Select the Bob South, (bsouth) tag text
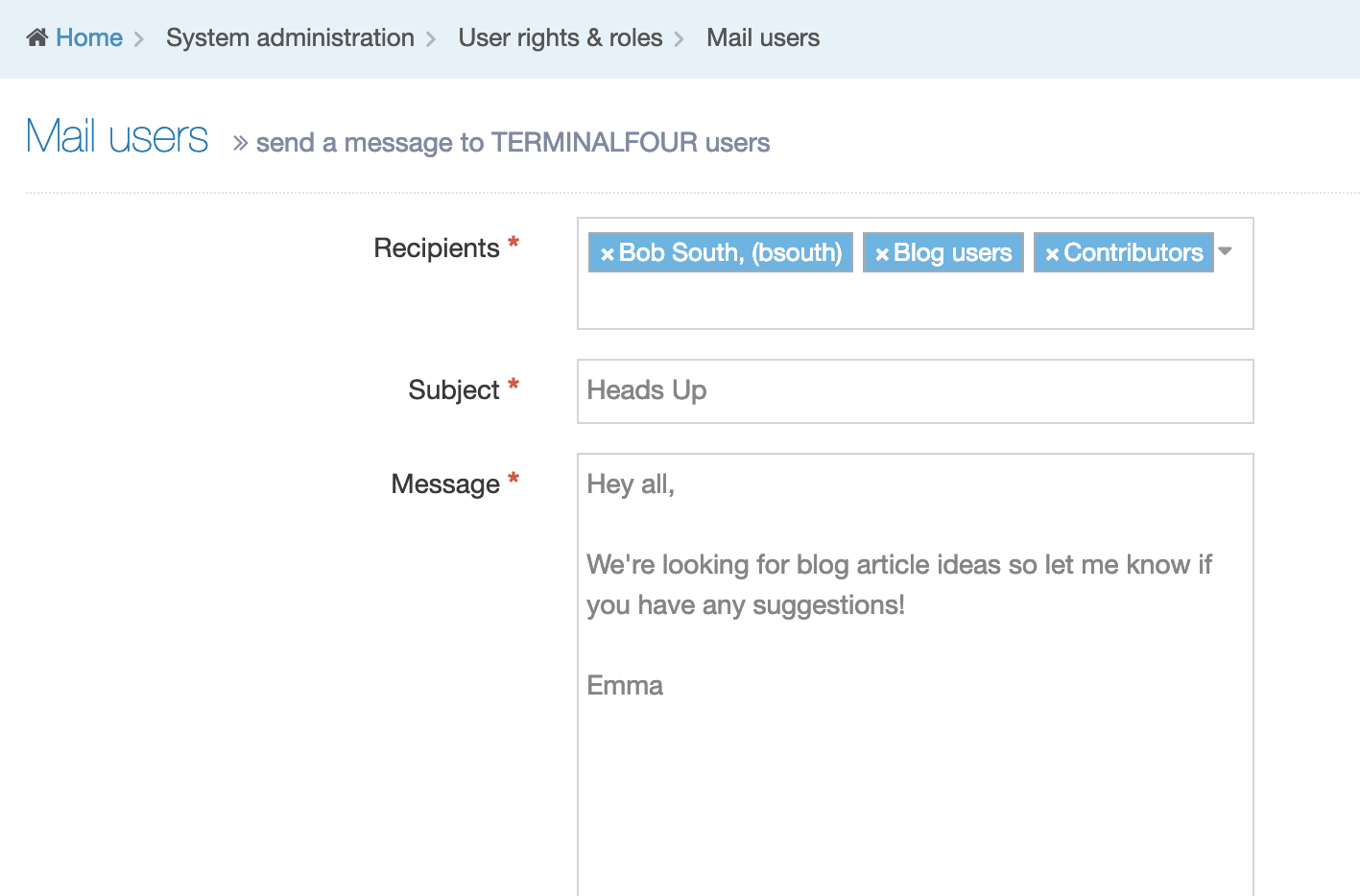Screen dimensions: 1360x896 pos(730,252)
